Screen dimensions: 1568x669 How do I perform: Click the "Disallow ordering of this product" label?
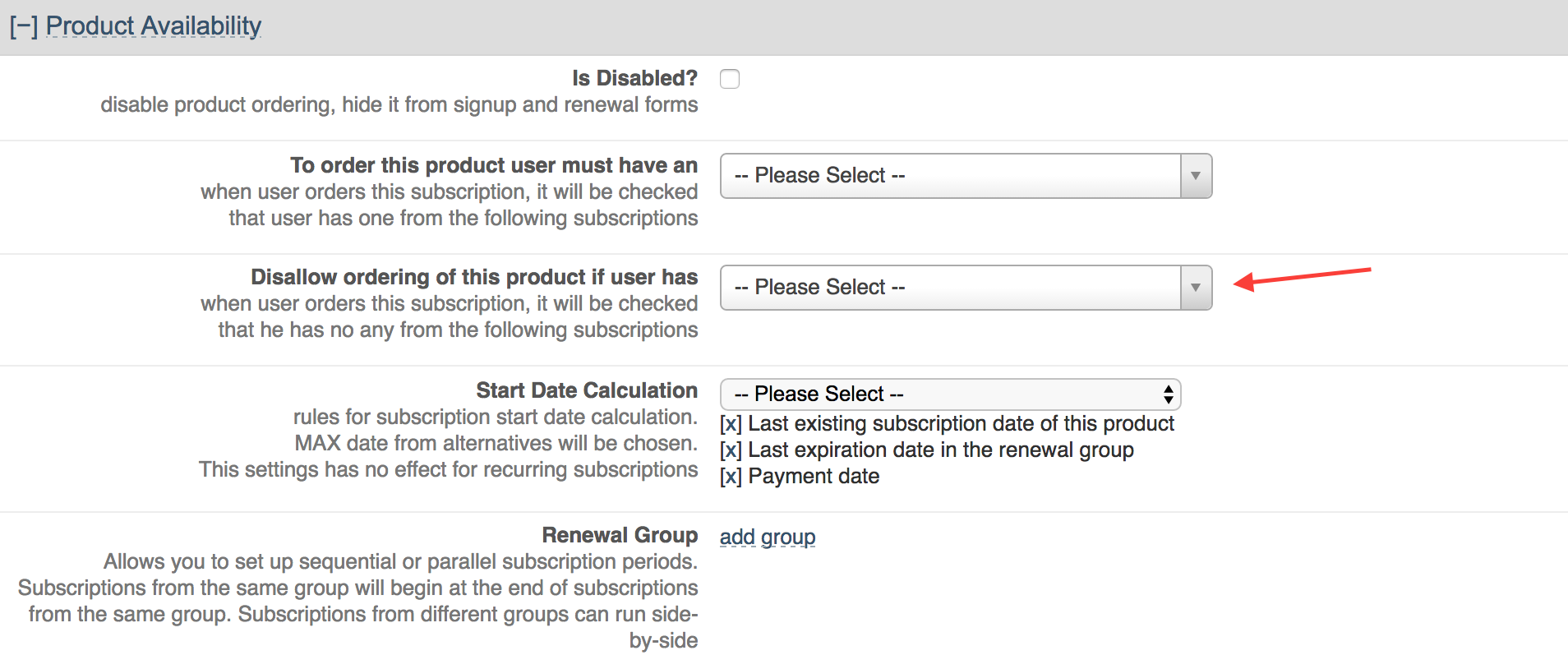473,277
